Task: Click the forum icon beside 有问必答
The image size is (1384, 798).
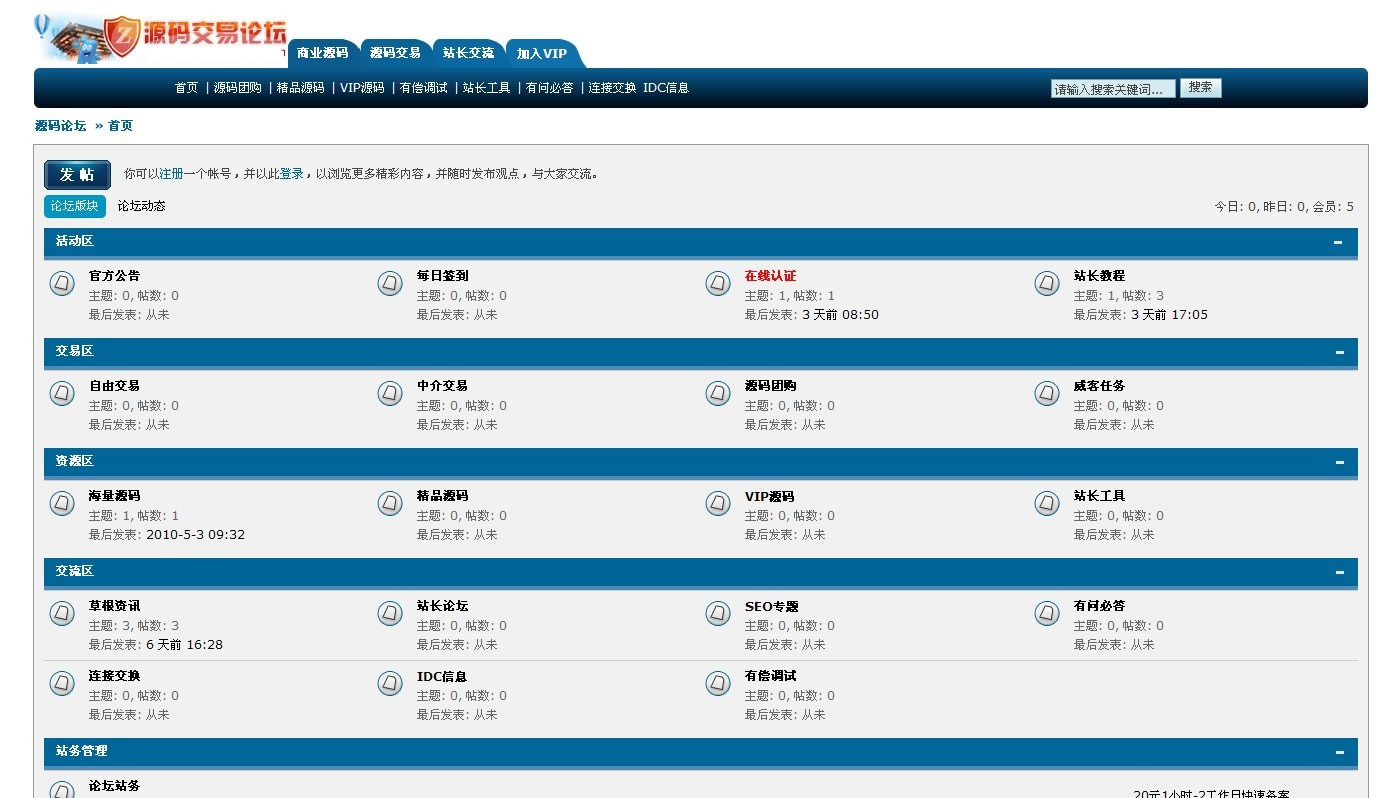Action: (x=1047, y=614)
